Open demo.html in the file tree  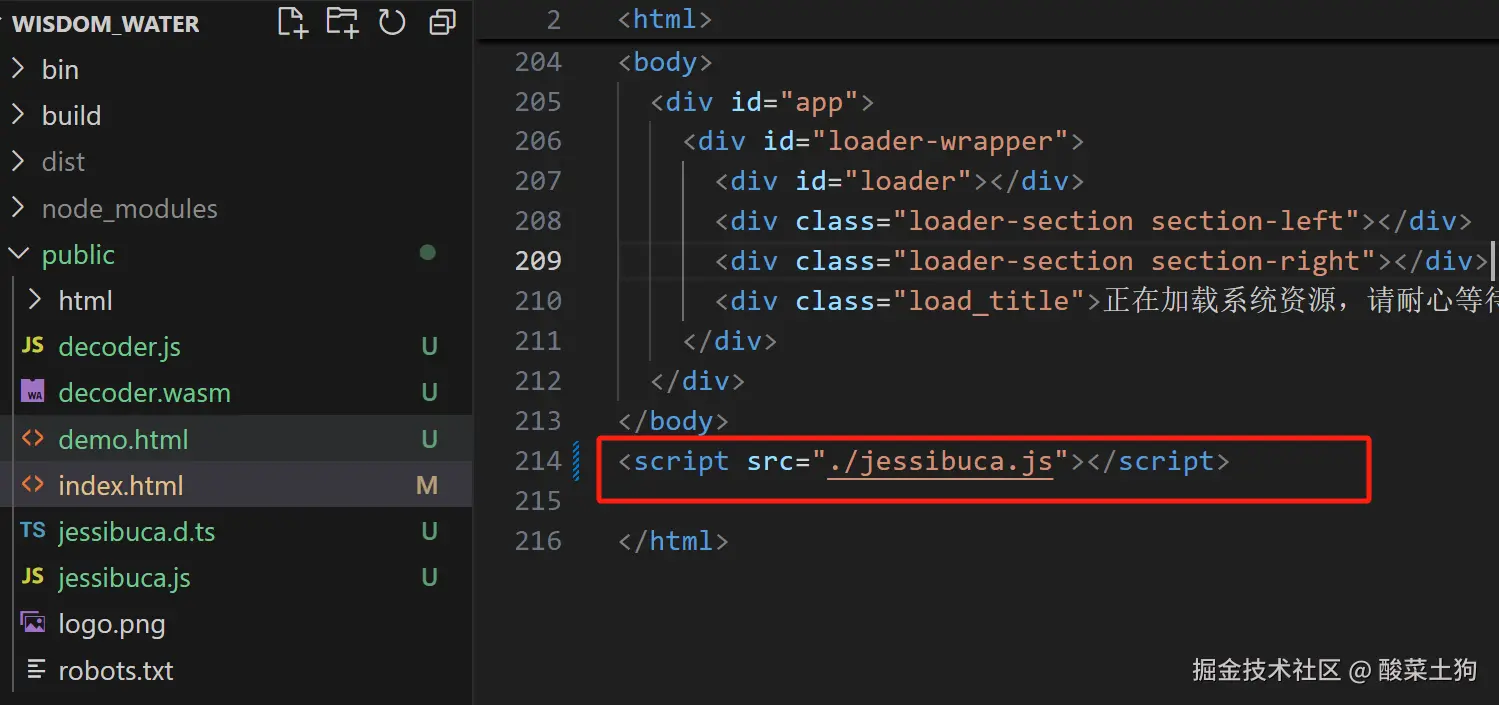123,439
